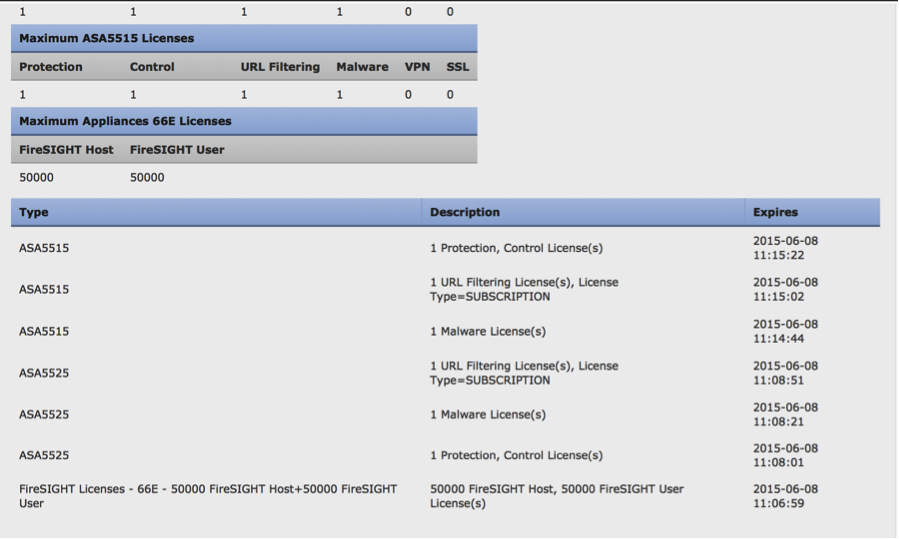
Task: Select the expiry timestamp ending 11:14:44
Action: (785, 331)
